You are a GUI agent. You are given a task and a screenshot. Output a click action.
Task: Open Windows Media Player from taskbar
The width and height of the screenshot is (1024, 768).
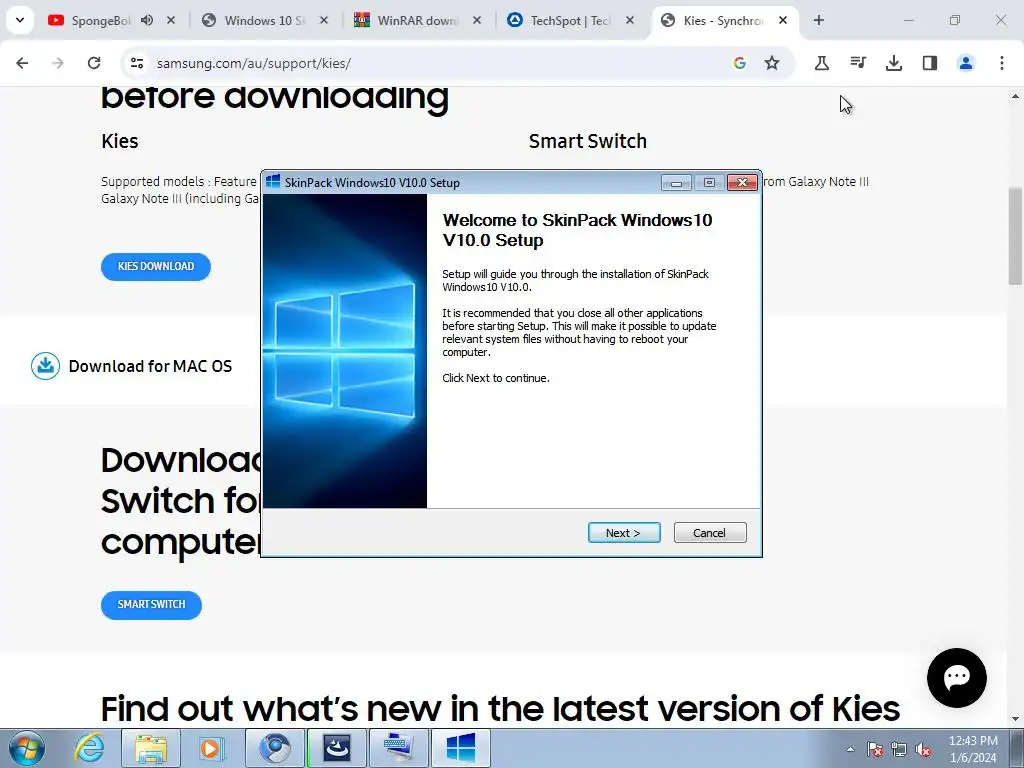[211, 748]
